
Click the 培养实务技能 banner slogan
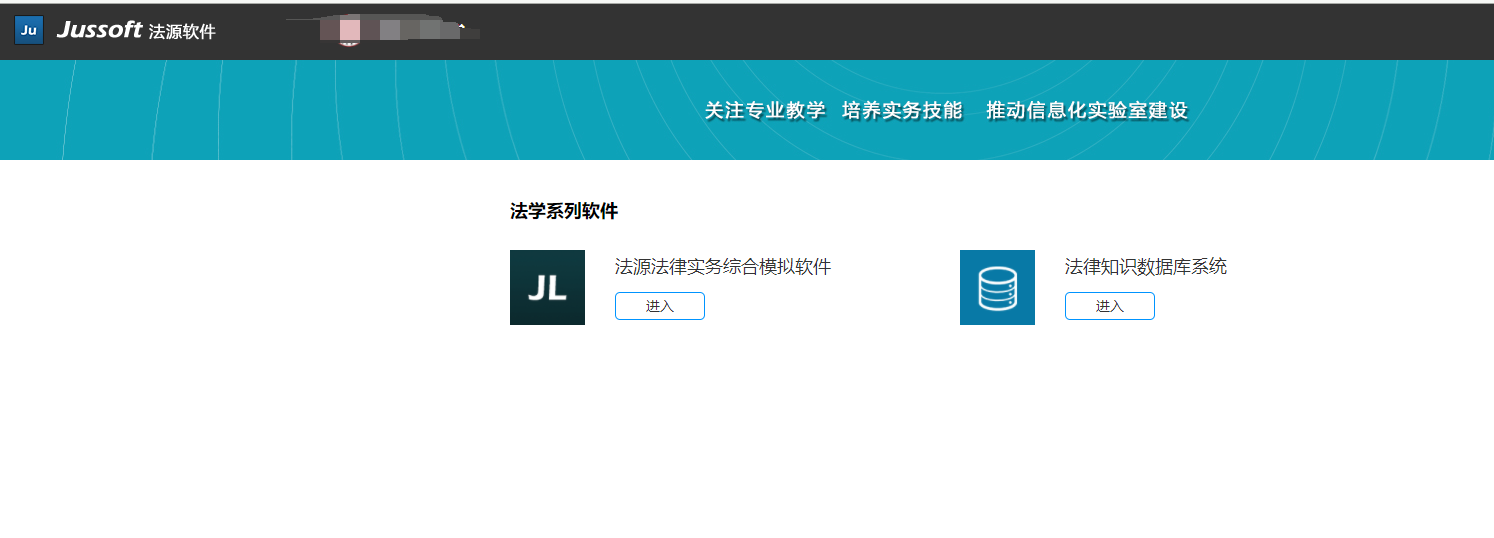pyautogui.click(x=902, y=111)
